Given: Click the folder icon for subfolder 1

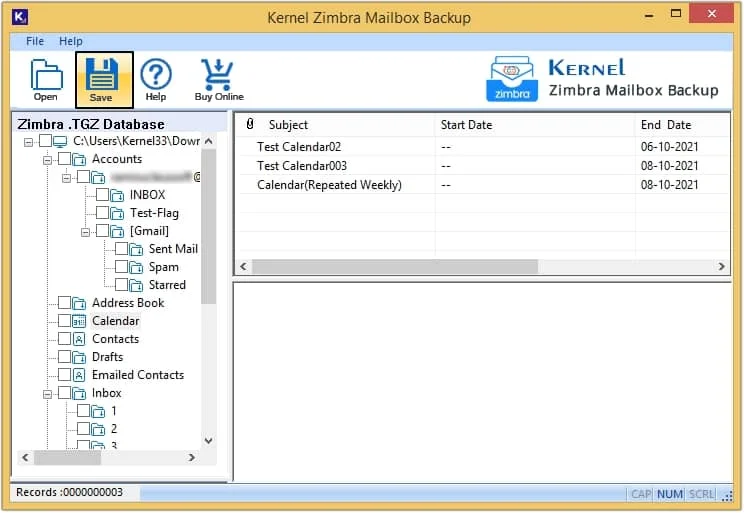Looking at the screenshot, I should (x=98, y=411).
